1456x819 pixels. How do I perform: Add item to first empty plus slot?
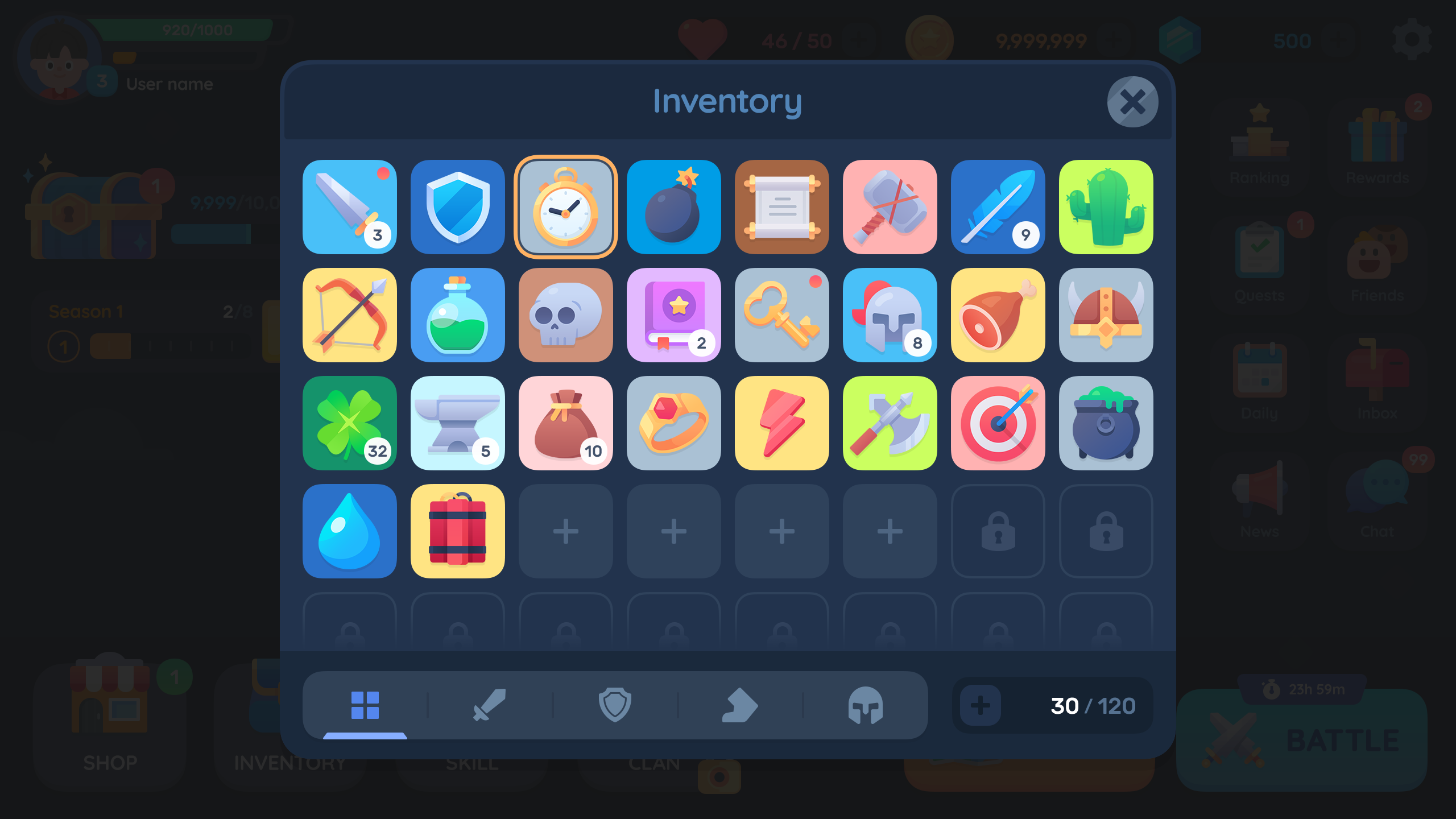pyautogui.click(x=565, y=531)
